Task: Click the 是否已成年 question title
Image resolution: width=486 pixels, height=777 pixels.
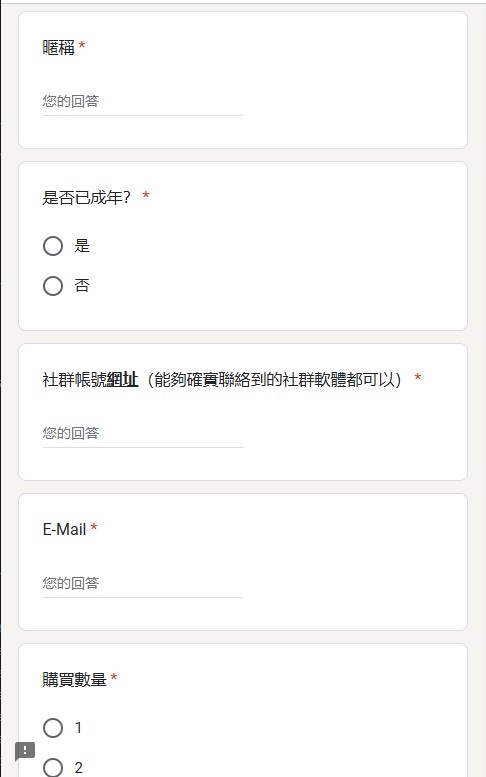Action: (87, 198)
